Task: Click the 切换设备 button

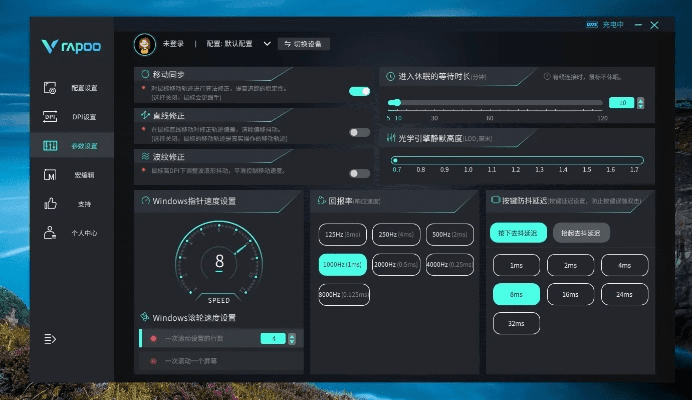Action: [x=304, y=44]
